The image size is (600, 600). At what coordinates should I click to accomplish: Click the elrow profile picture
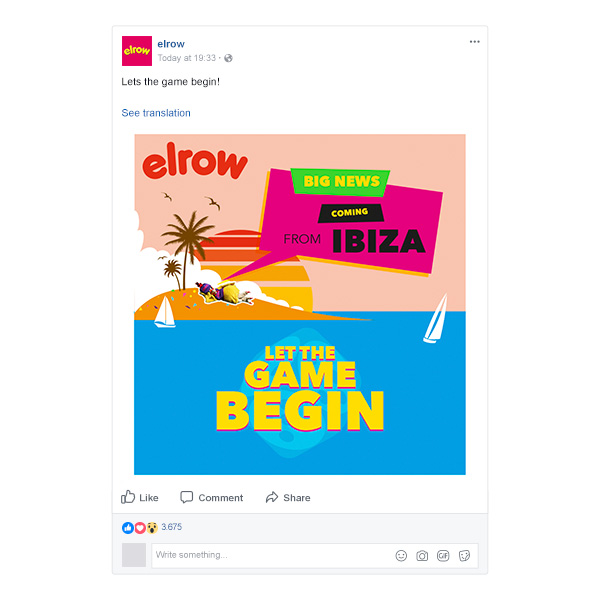[x=137, y=51]
